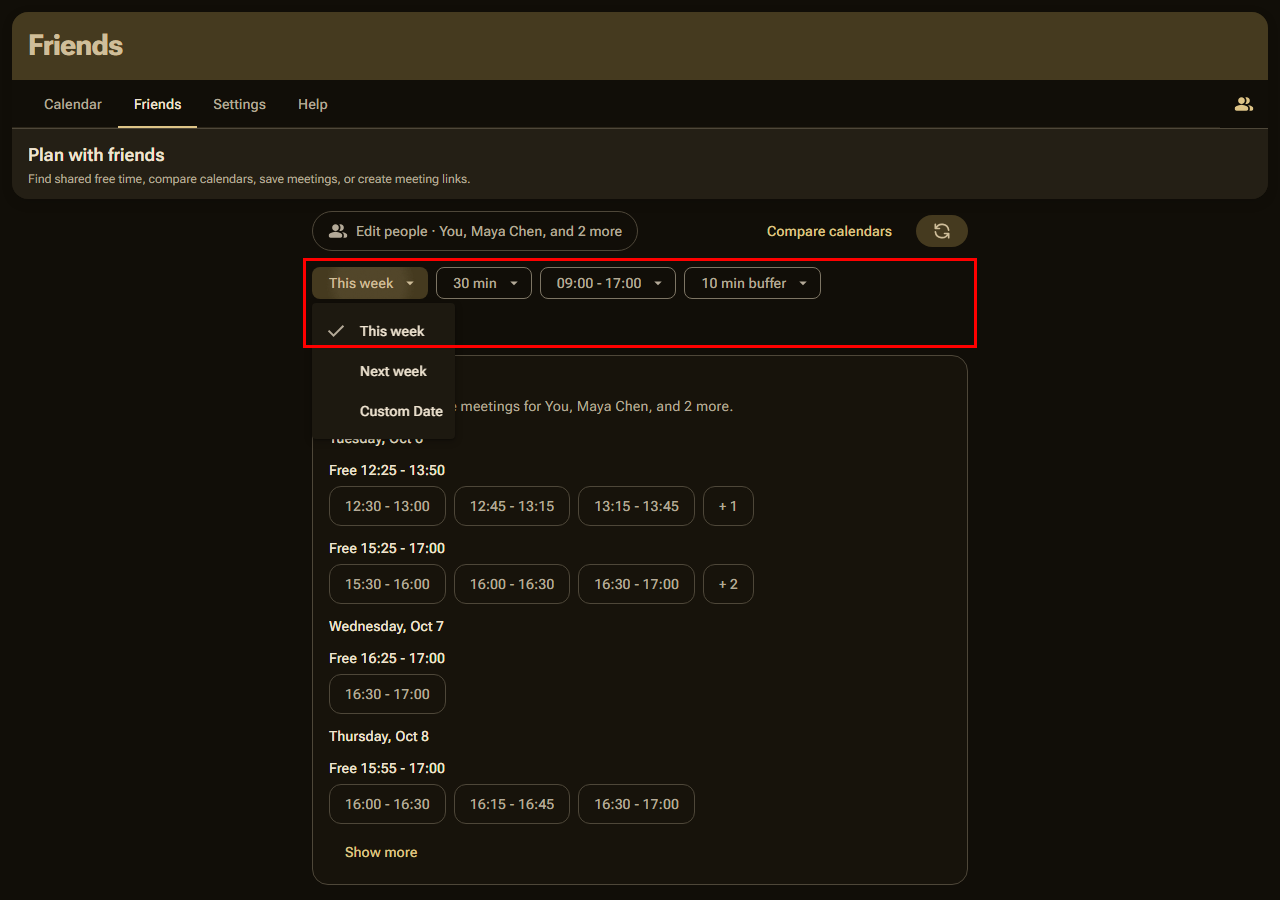Screen dimensions: 1280x900
Task: Click the refresh sync icon button
Action: [942, 231]
